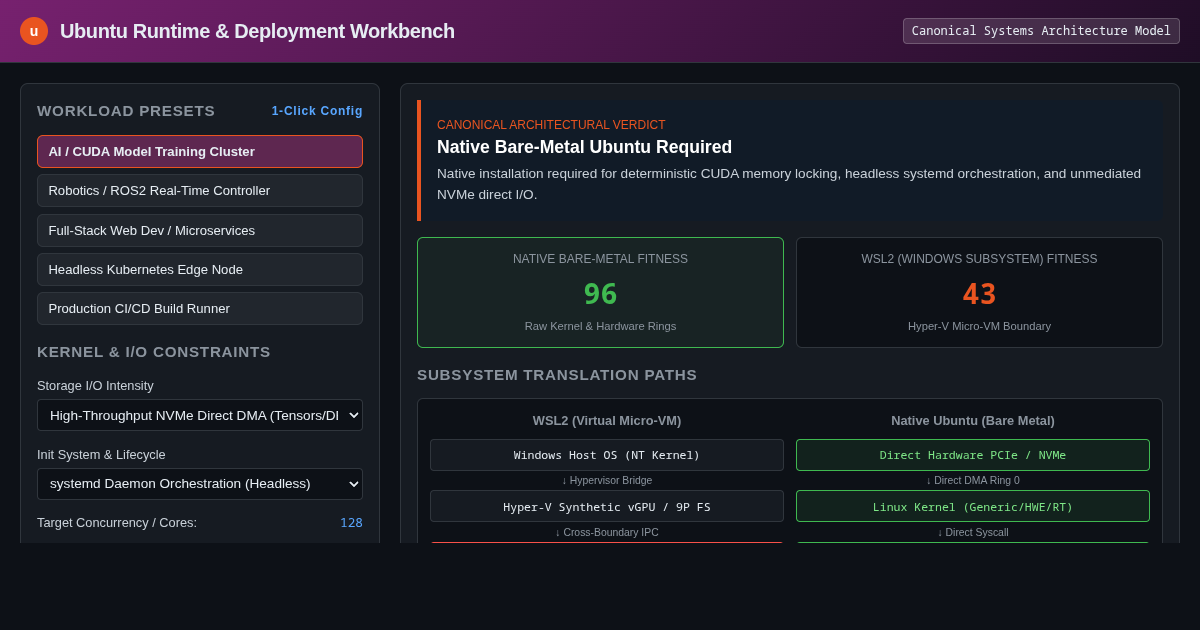Viewport: 1200px width, 630px height.
Task: Click the Native Ubuntu (Bare Metal) column header
Action: click(x=973, y=420)
